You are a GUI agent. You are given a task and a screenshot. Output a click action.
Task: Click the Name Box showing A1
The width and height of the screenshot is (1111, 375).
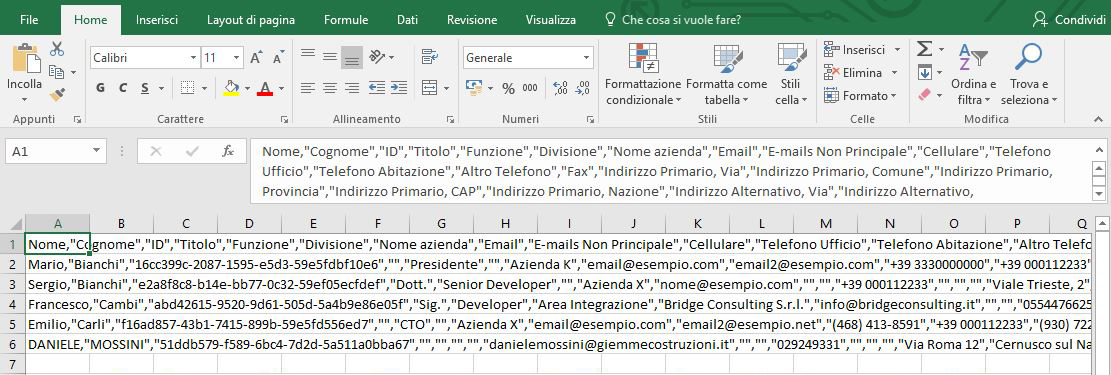pos(47,151)
